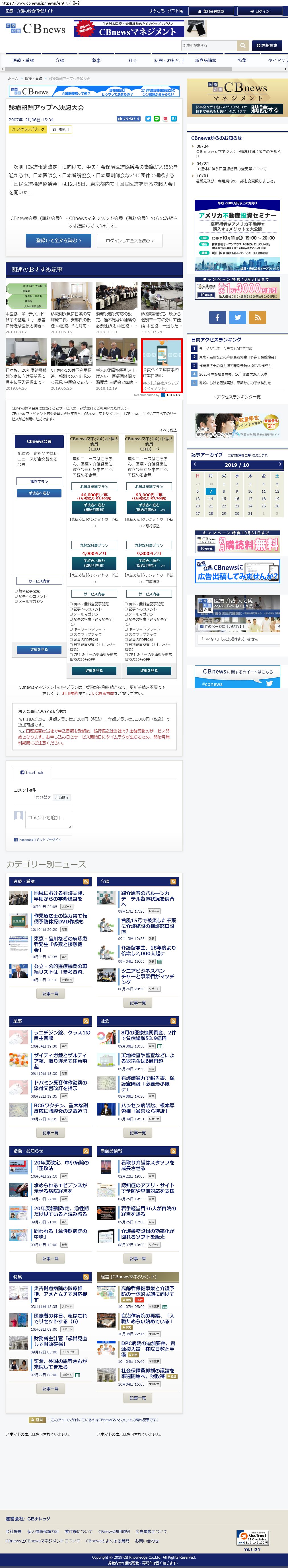
Task: Click inside the 記事を検索する search field
Action: coord(209,45)
